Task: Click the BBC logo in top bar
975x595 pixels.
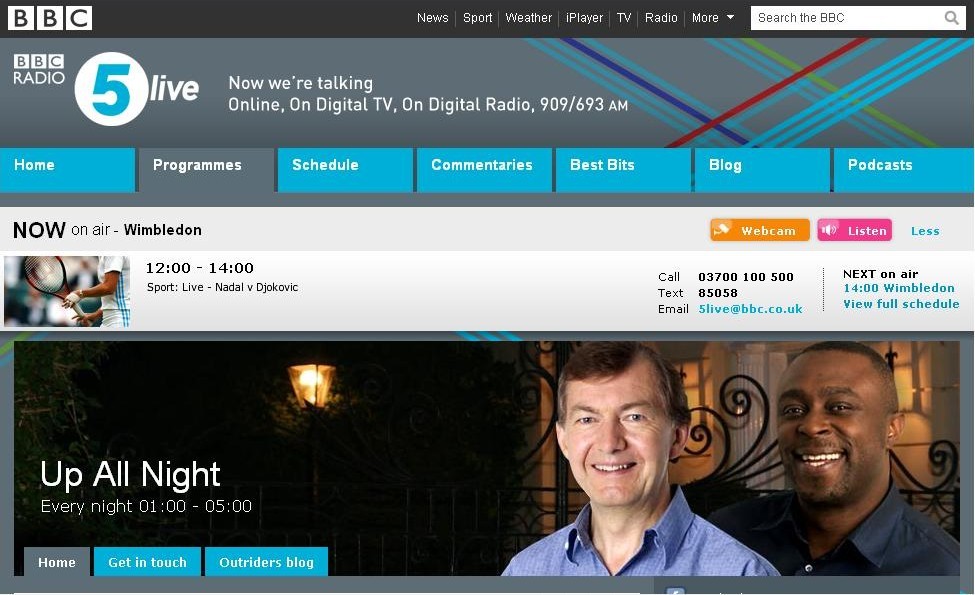Action: point(50,18)
